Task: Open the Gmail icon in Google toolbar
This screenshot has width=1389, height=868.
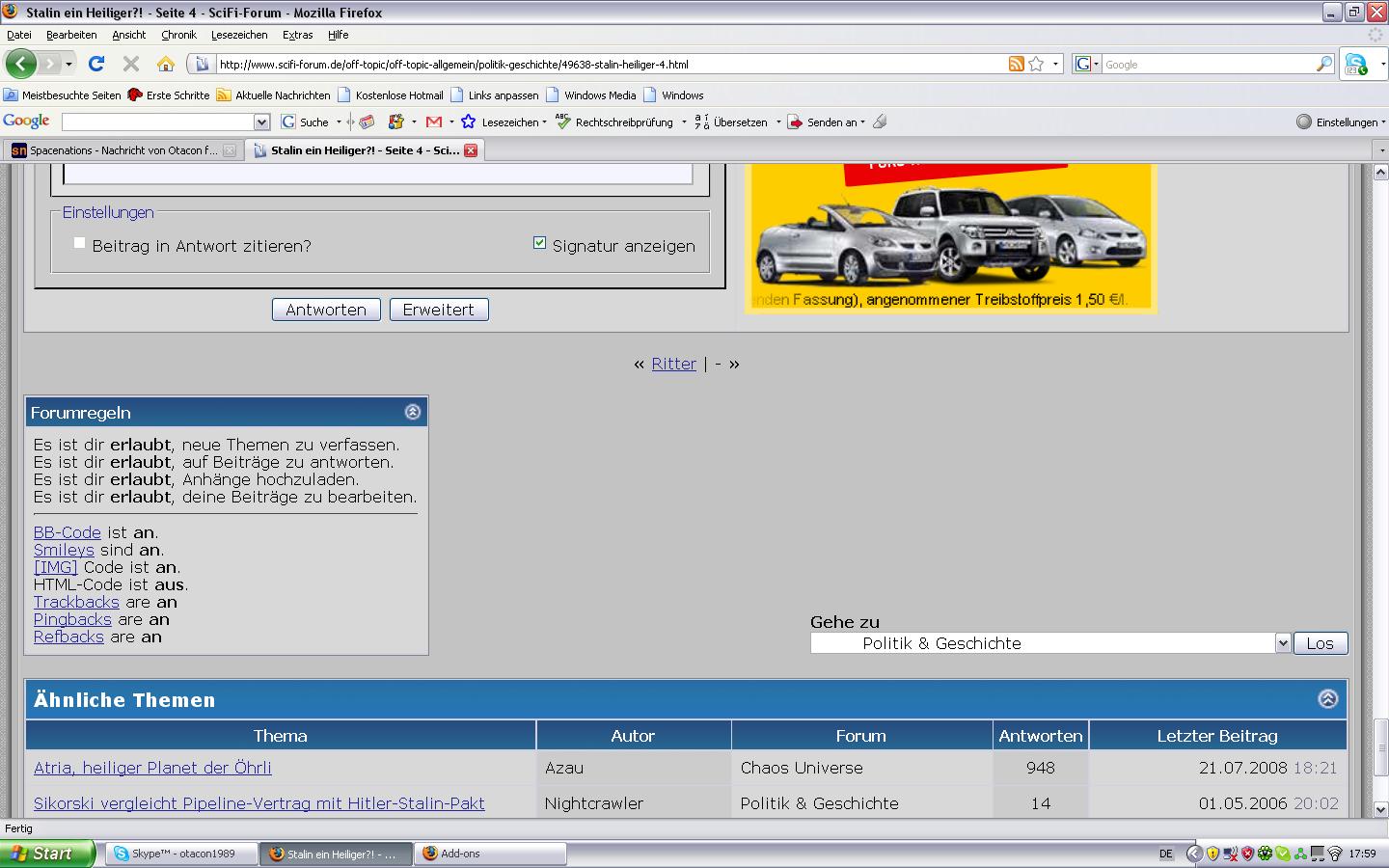Action: (x=434, y=122)
